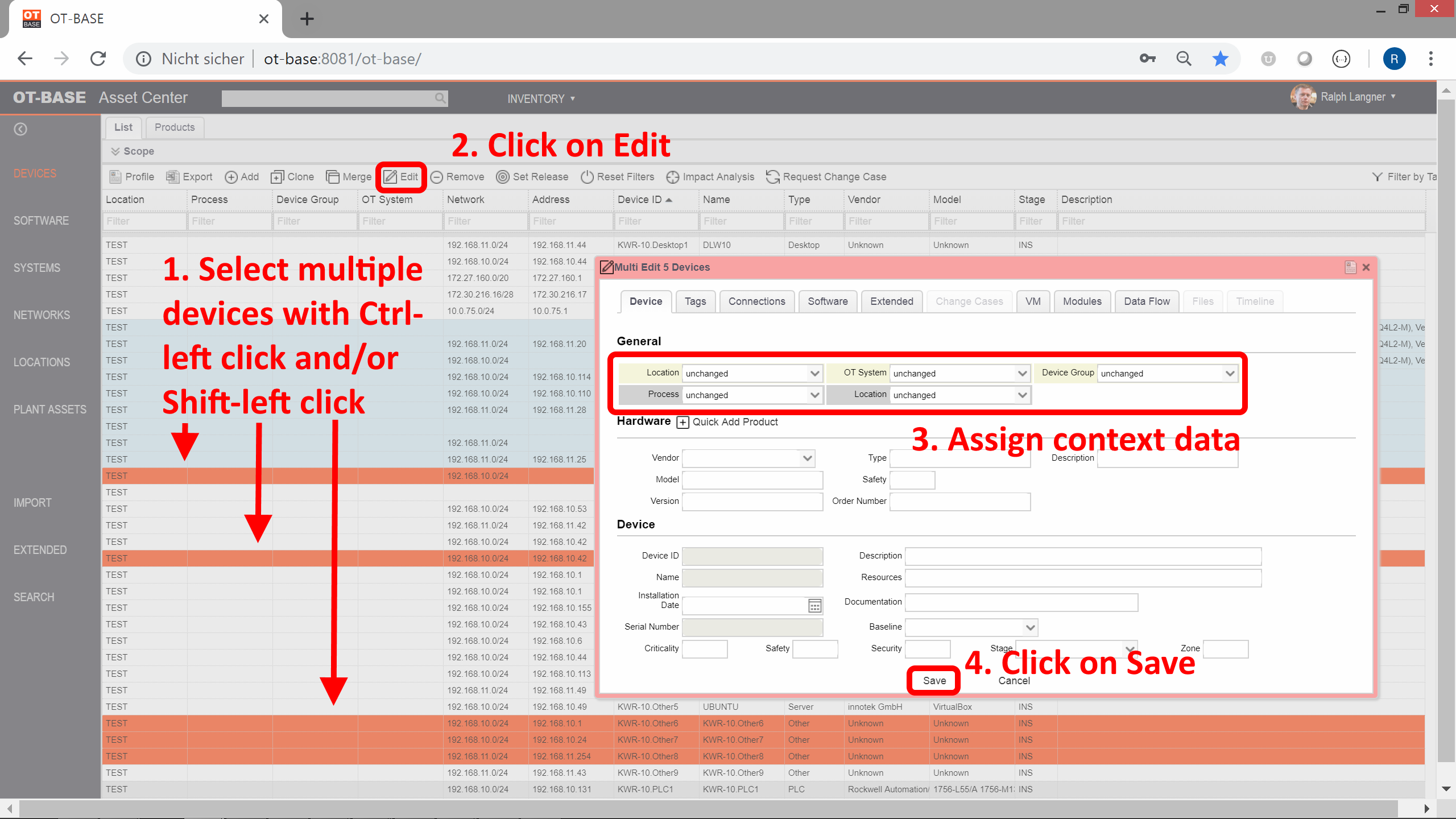1456x819 pixels.
Task: Open Impact Analysis
Action: click(x=710, y=177)
